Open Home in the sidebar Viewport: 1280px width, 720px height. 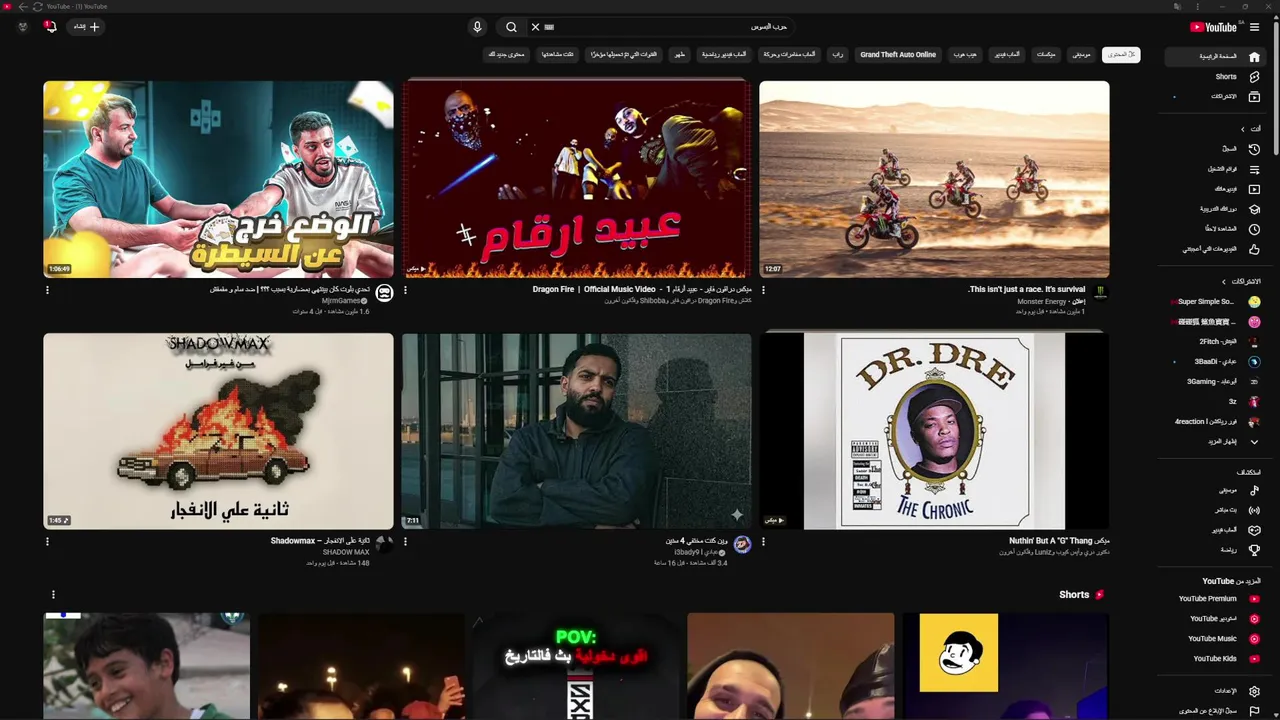click(1215, 56)
